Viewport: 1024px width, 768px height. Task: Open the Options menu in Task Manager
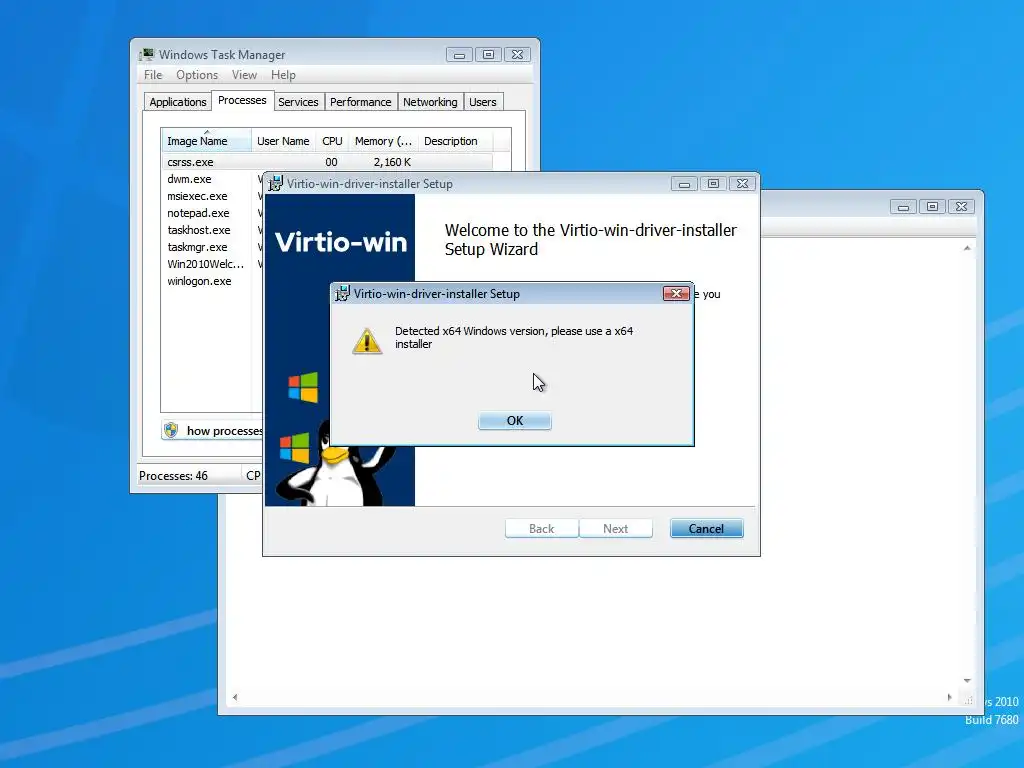pyautogui.click(x=197, y=75)
